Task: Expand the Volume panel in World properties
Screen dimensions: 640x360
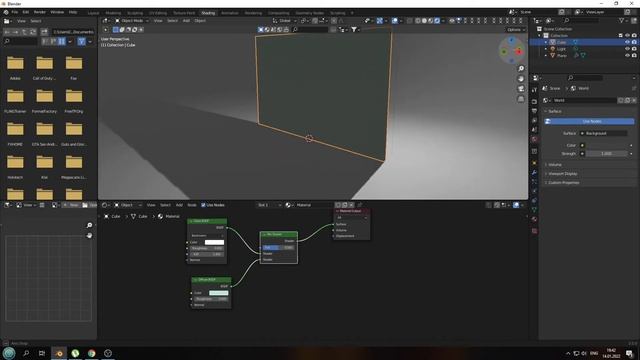Action: point(555,164)
